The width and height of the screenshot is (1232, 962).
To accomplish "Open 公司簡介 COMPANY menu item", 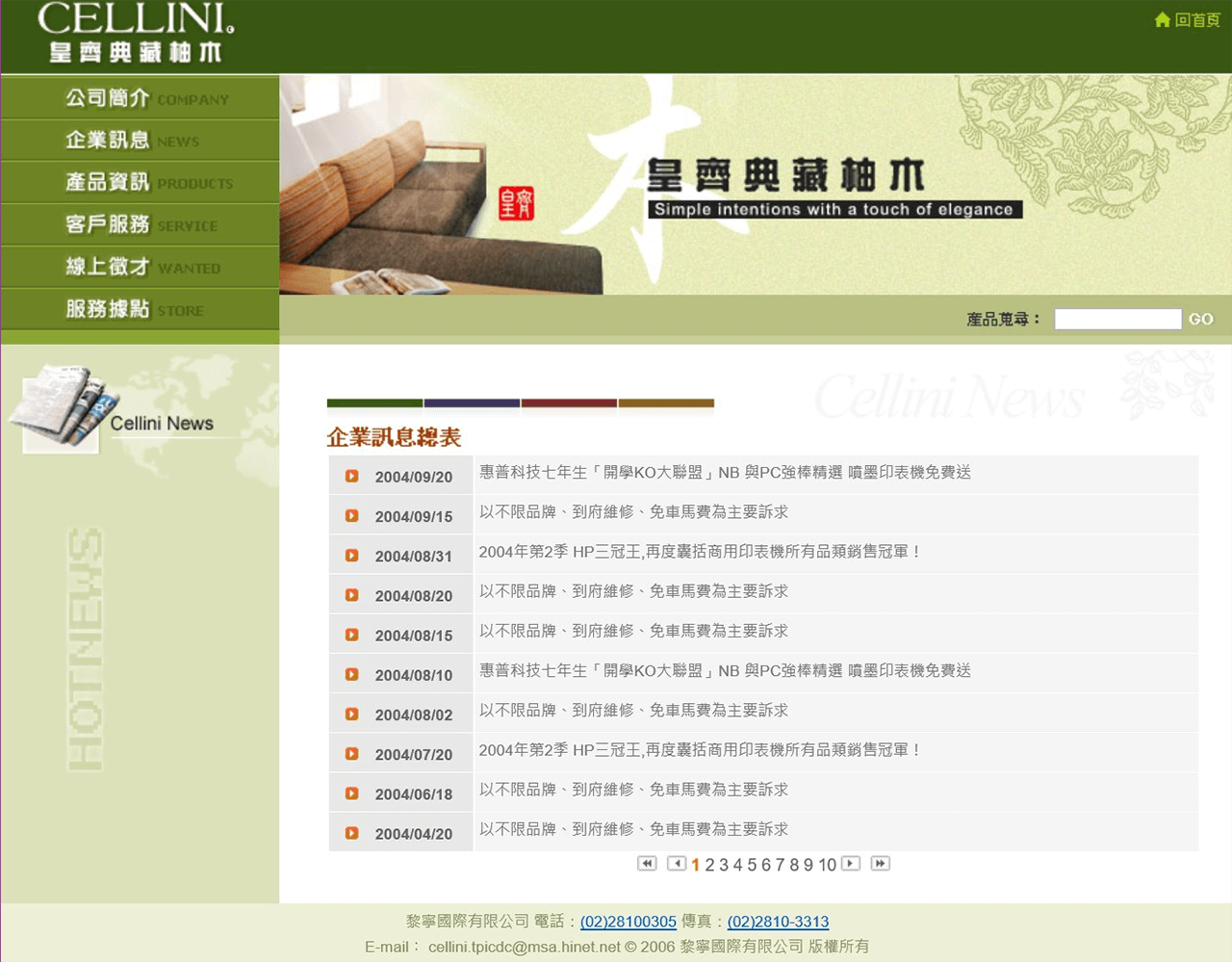I will (x=141, y=98).
